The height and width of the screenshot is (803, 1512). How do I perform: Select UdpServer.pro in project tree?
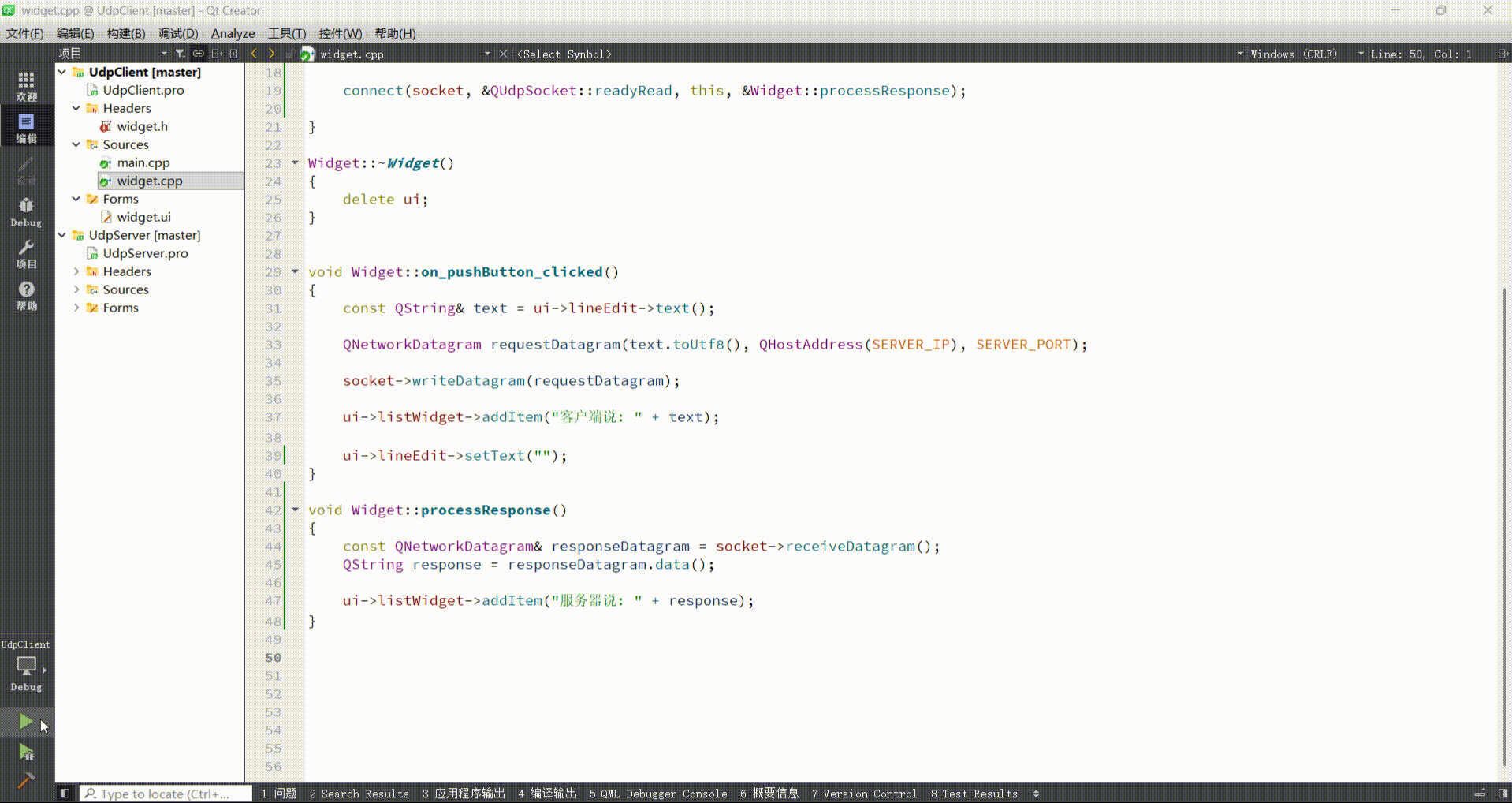145,253
